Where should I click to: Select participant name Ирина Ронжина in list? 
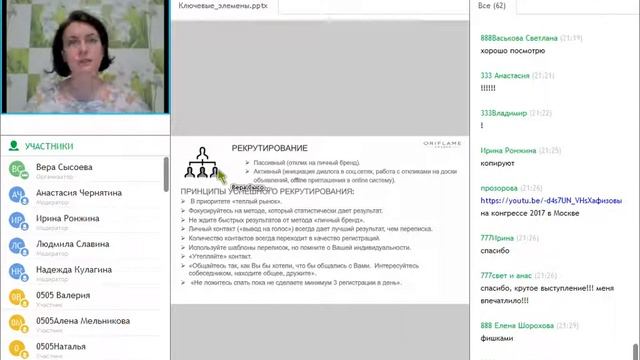click(x=67, y=218)
